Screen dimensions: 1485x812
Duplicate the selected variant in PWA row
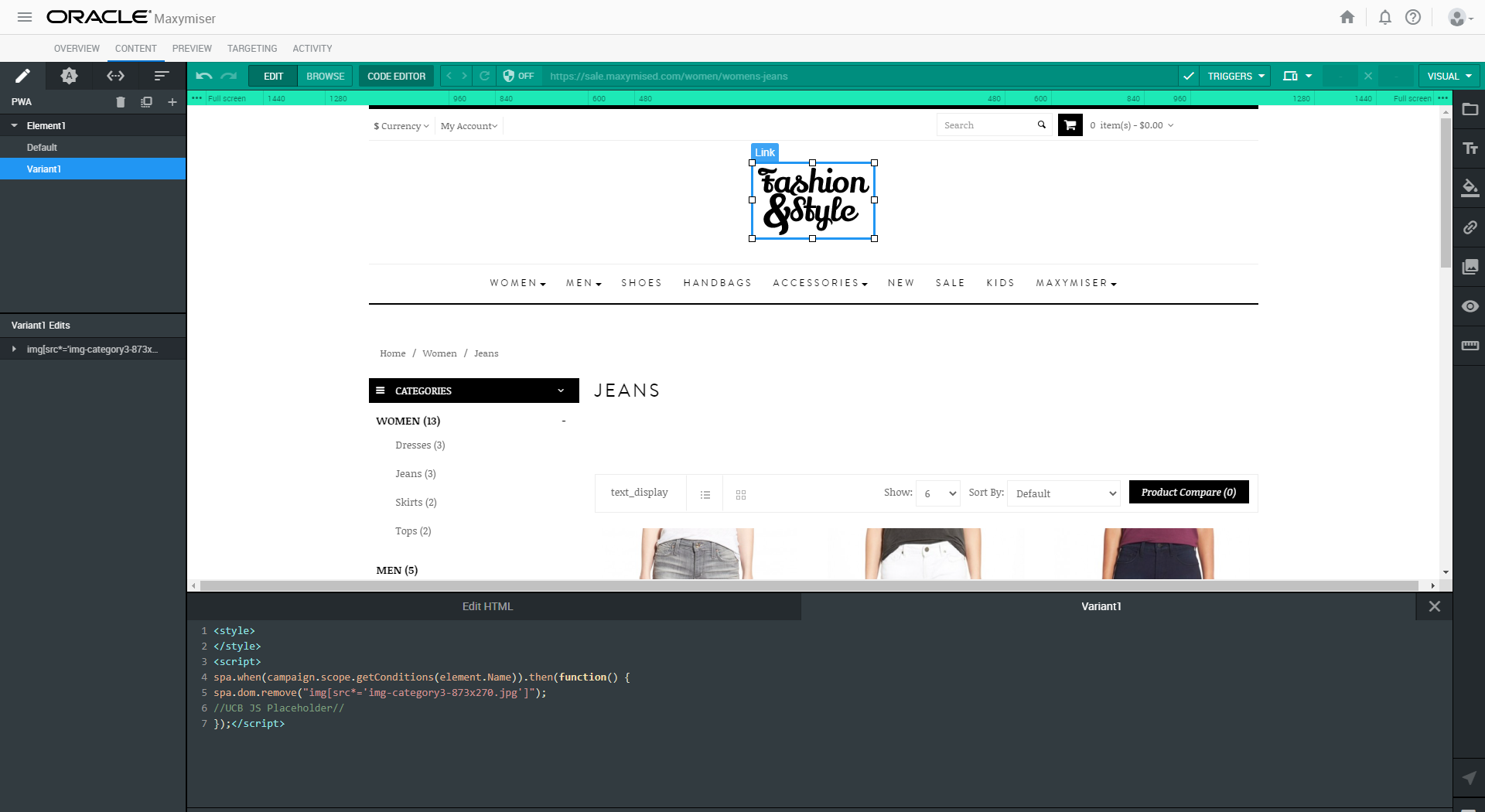click(x=146, y=102)
